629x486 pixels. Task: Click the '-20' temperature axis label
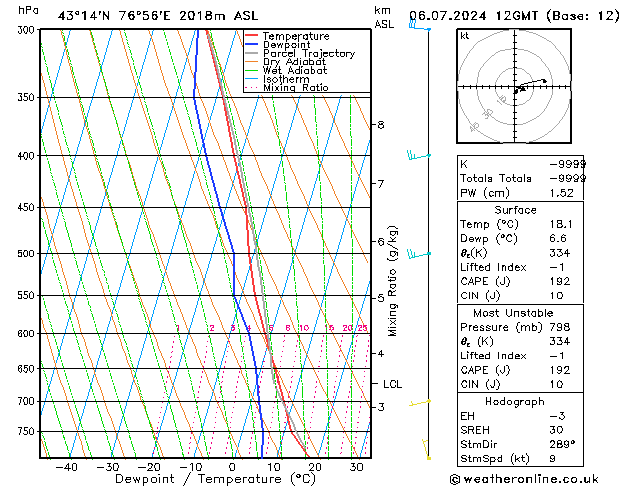coord(148,467)
